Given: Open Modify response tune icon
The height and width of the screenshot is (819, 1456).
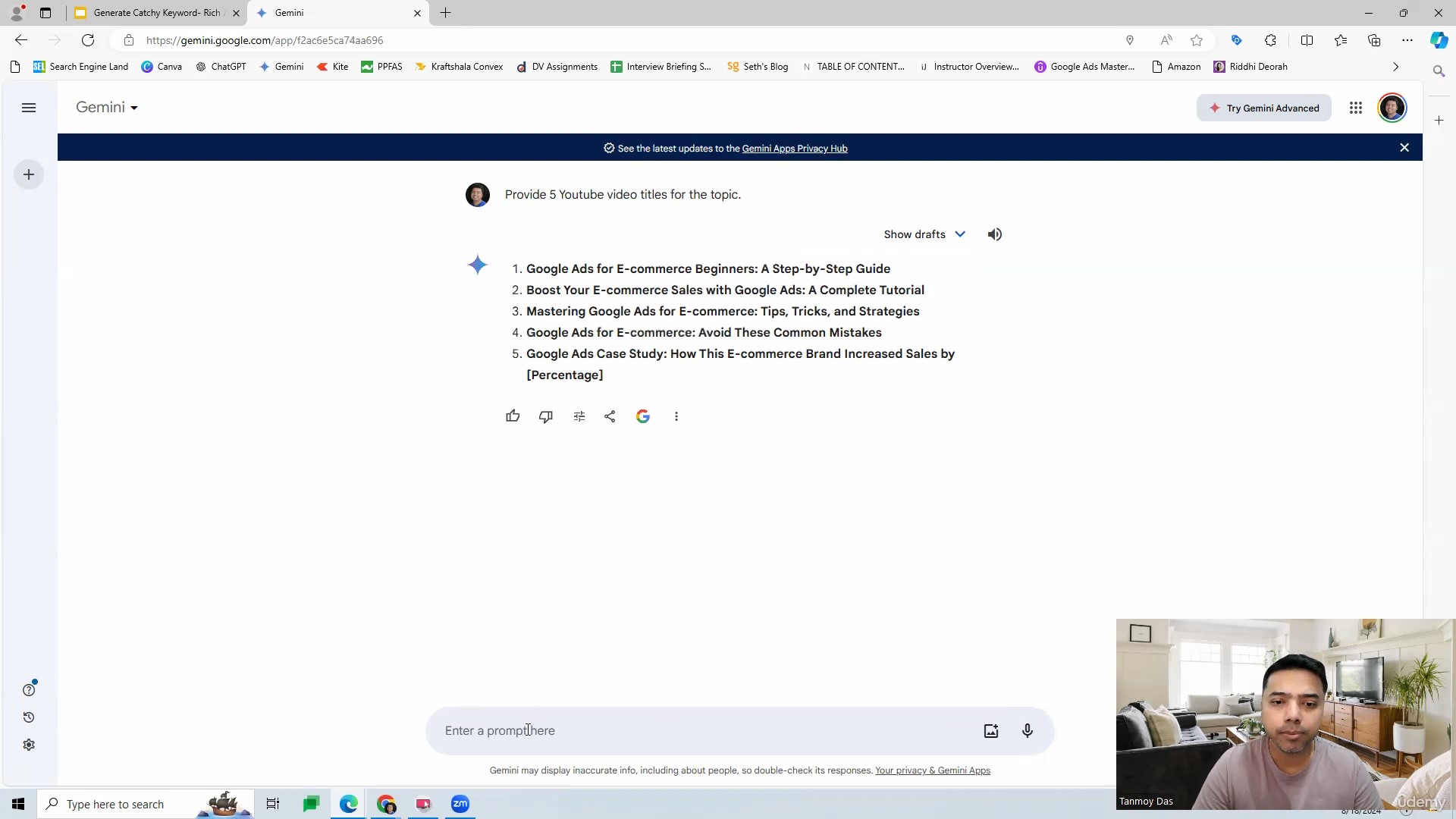Looking at the screenshot, I should pyautogui.click(x=579, y=416).
